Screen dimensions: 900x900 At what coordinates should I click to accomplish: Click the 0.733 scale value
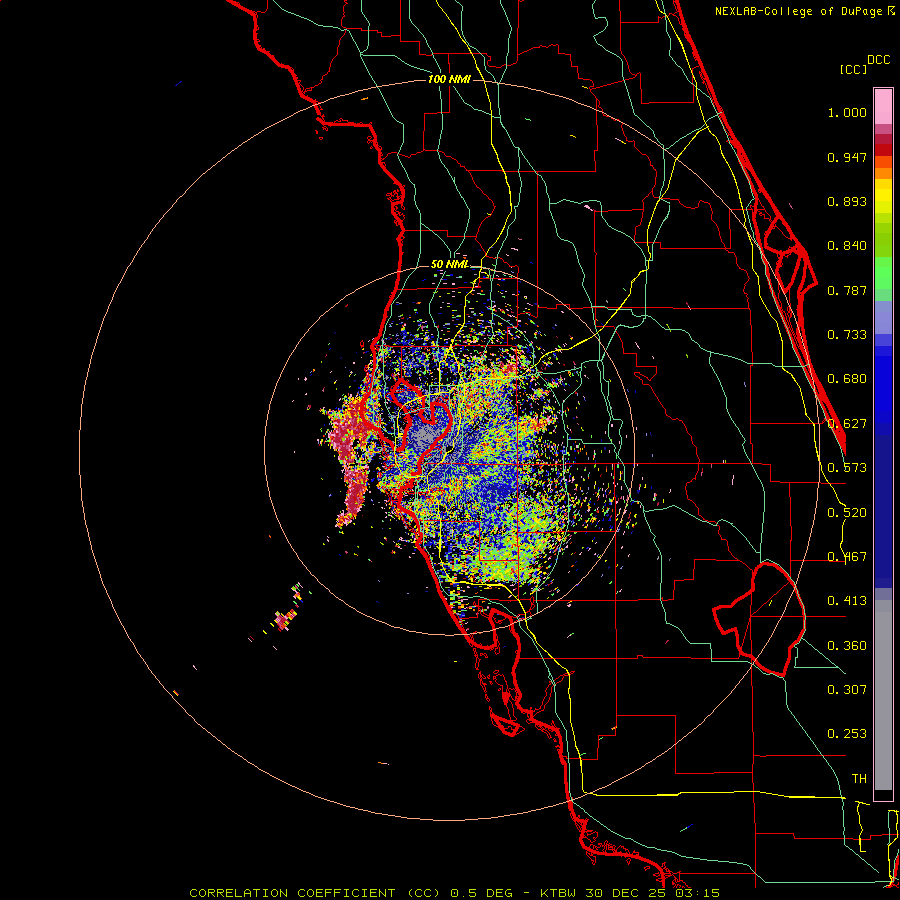coord(847,335)
